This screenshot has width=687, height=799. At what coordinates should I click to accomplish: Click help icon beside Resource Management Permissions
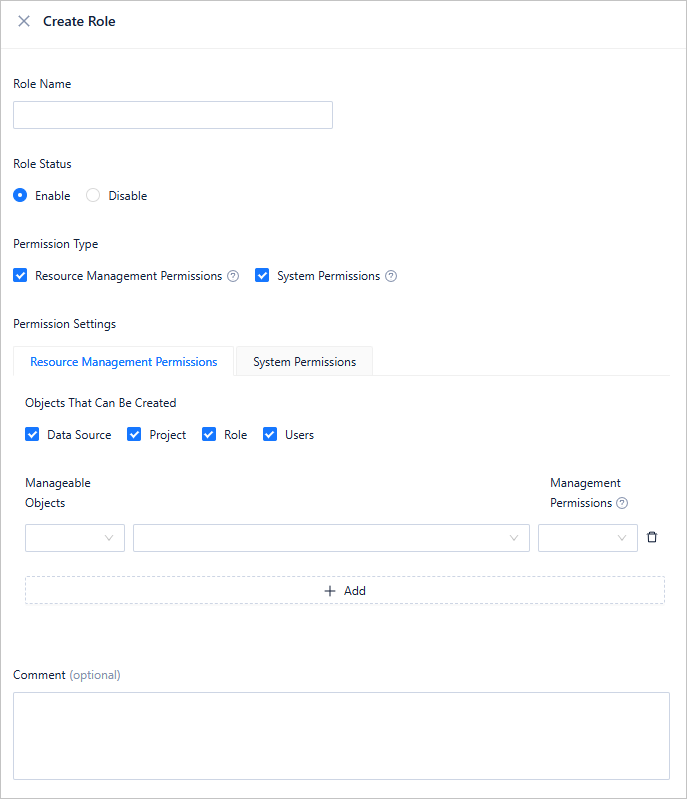pos(233,276)
